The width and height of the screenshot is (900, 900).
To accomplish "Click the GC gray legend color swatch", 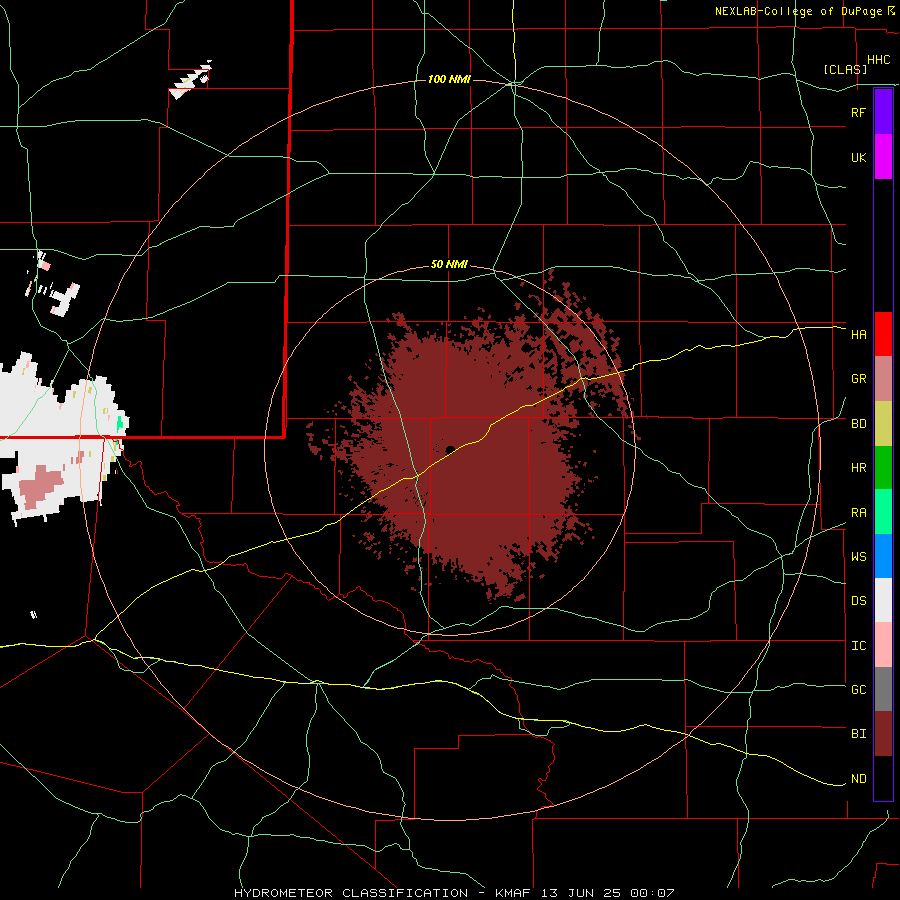I will (x=883, y=689).
